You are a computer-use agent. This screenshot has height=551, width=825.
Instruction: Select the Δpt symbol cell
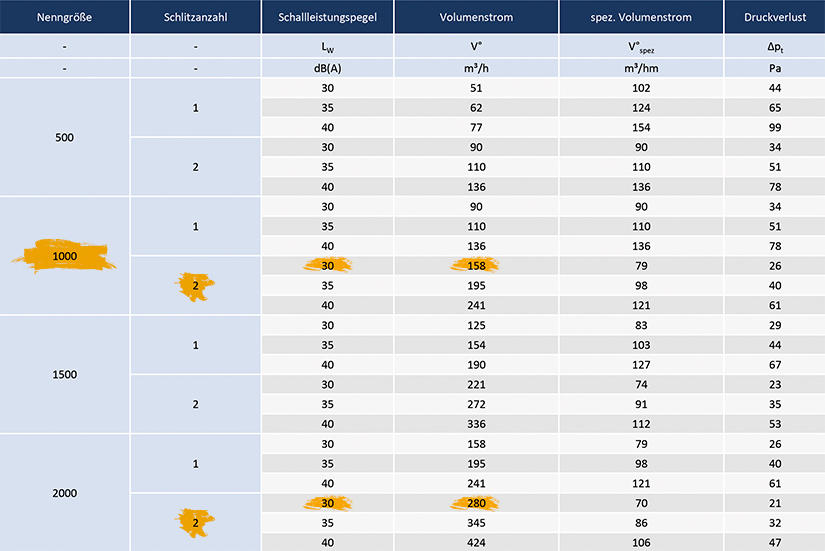(775, 46)
